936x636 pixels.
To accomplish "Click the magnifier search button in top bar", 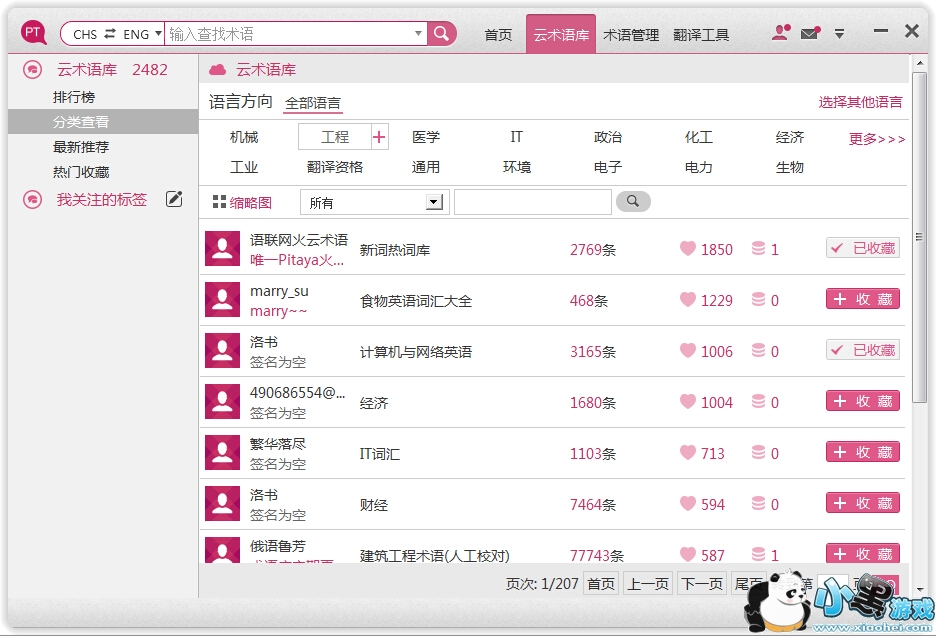I will tap(442, 34).
